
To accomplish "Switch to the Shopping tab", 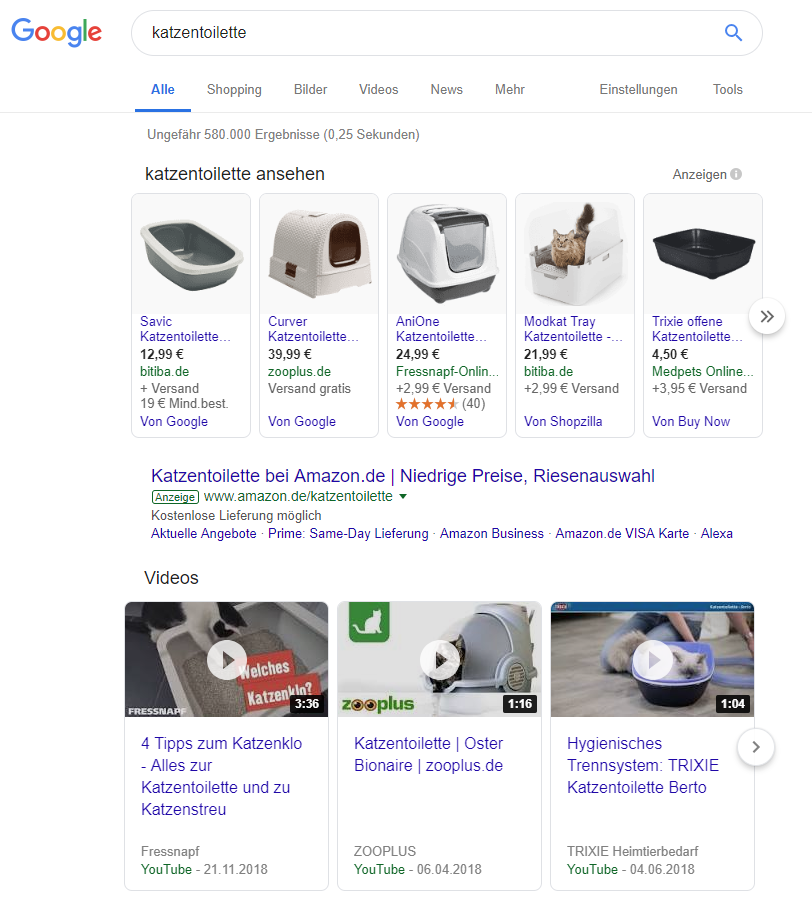I will point(234,89).
